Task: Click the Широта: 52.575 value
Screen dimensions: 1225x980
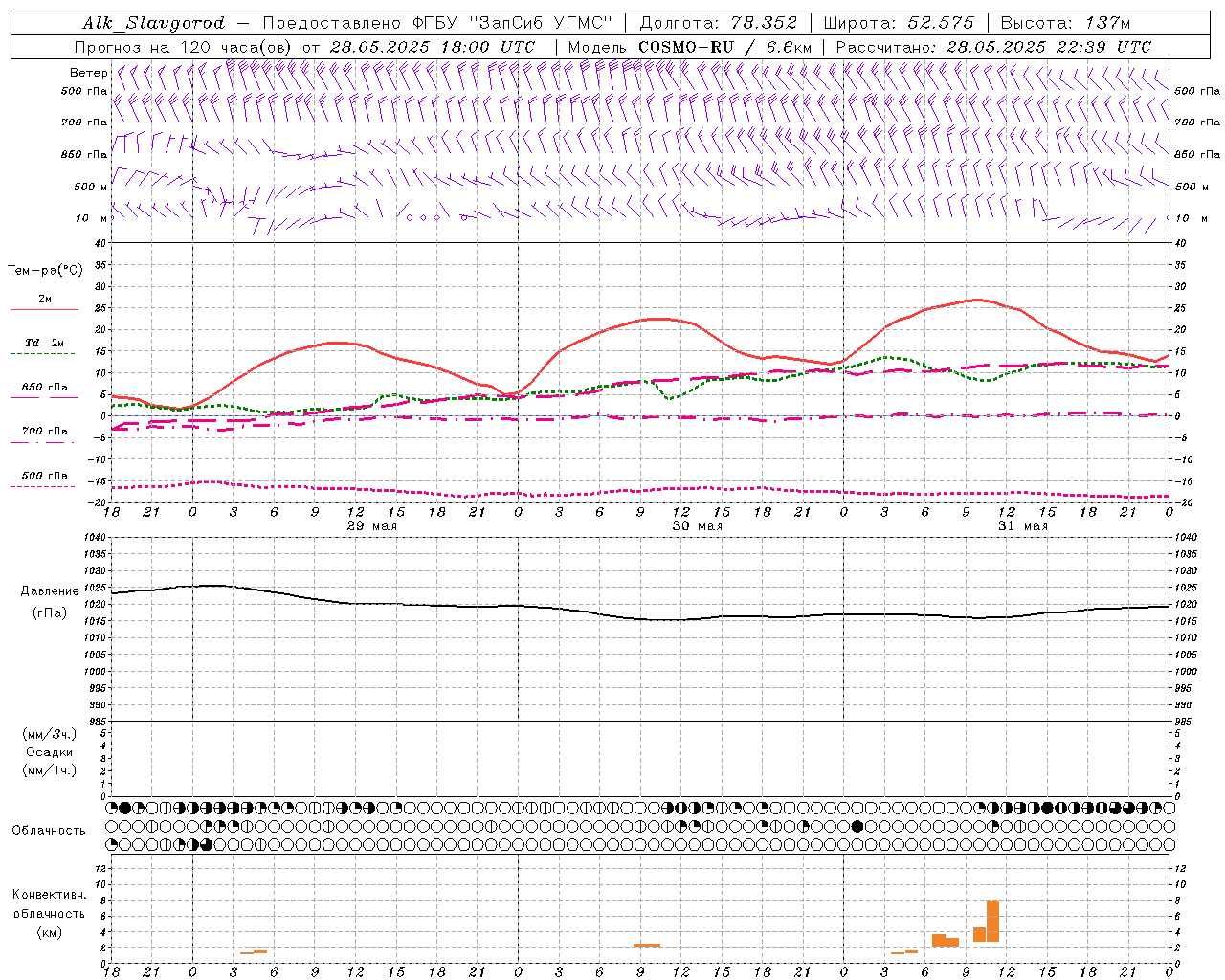Action: 899,23
